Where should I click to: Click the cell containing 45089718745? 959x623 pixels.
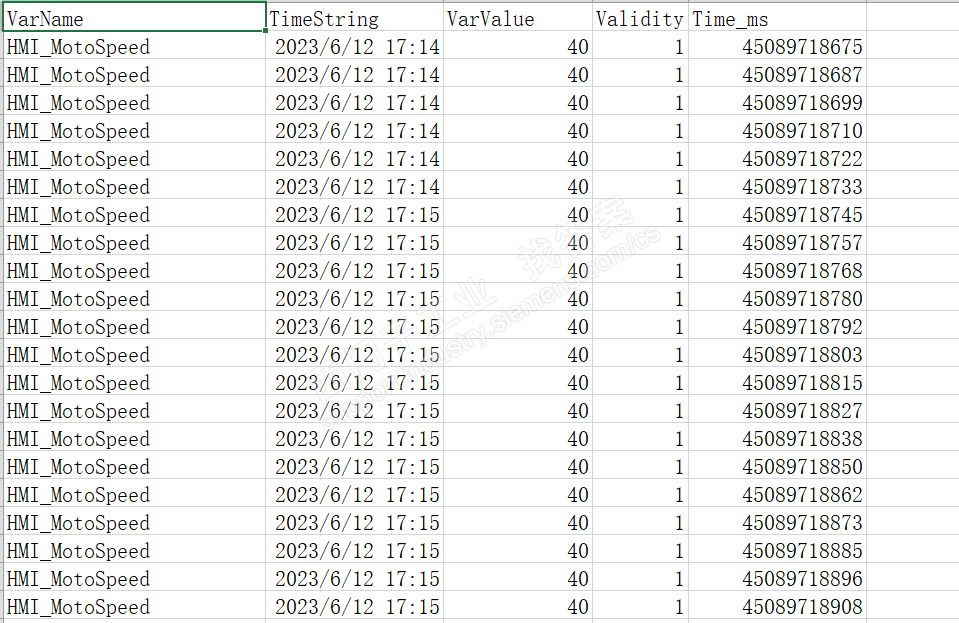point(777,214)
